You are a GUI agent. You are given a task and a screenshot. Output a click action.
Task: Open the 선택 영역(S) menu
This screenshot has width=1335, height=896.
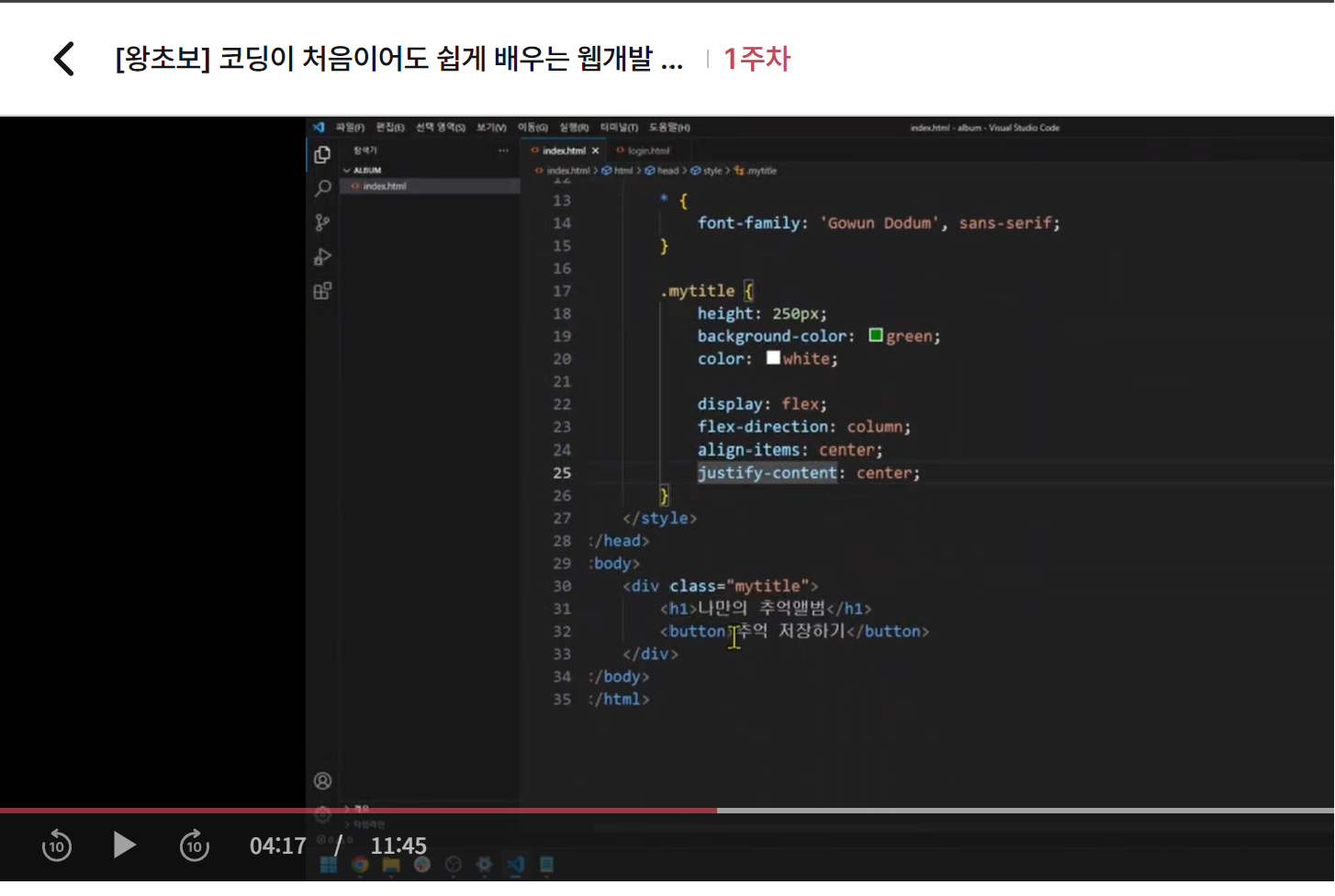tap(441, 128)
